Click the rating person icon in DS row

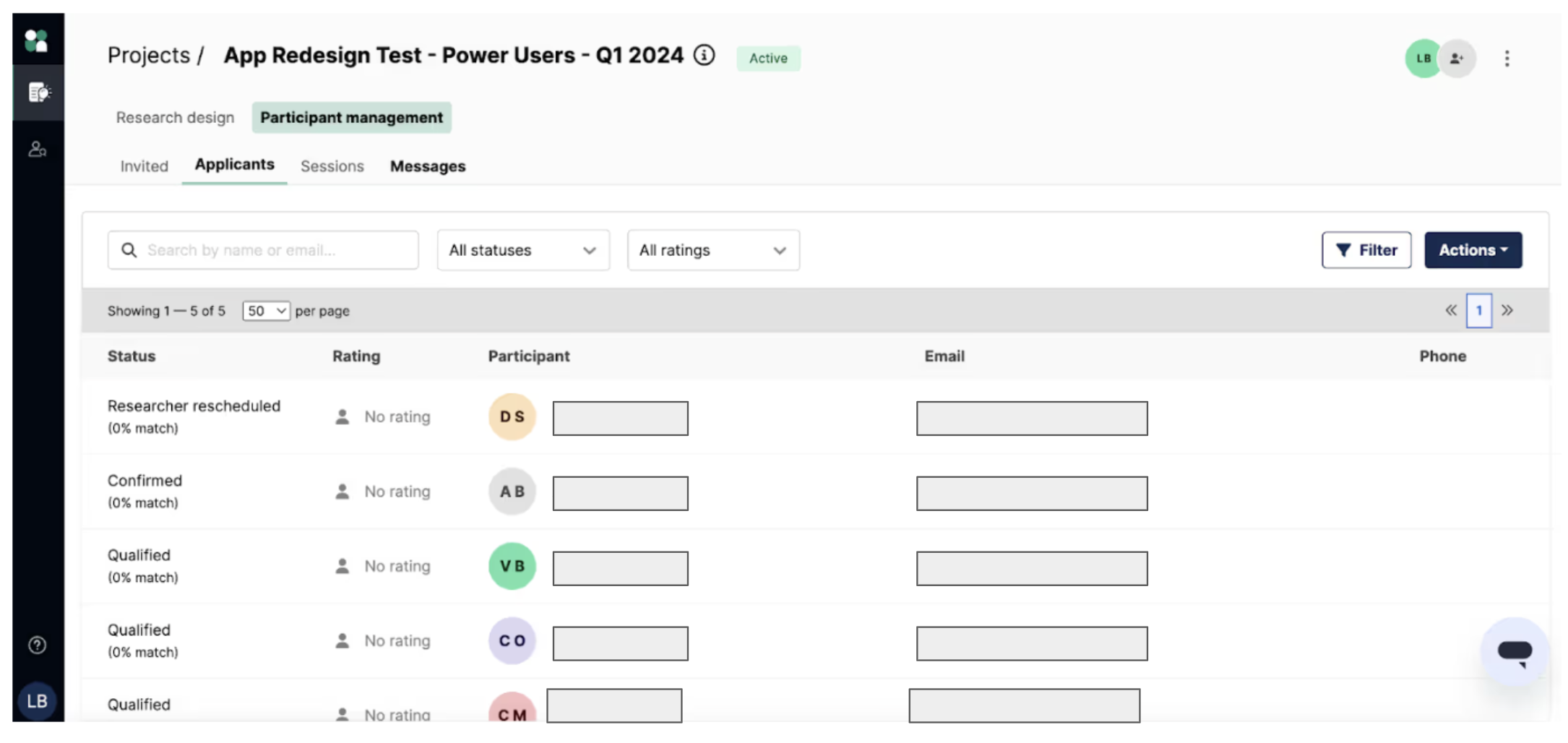click(x=343, y=417)
